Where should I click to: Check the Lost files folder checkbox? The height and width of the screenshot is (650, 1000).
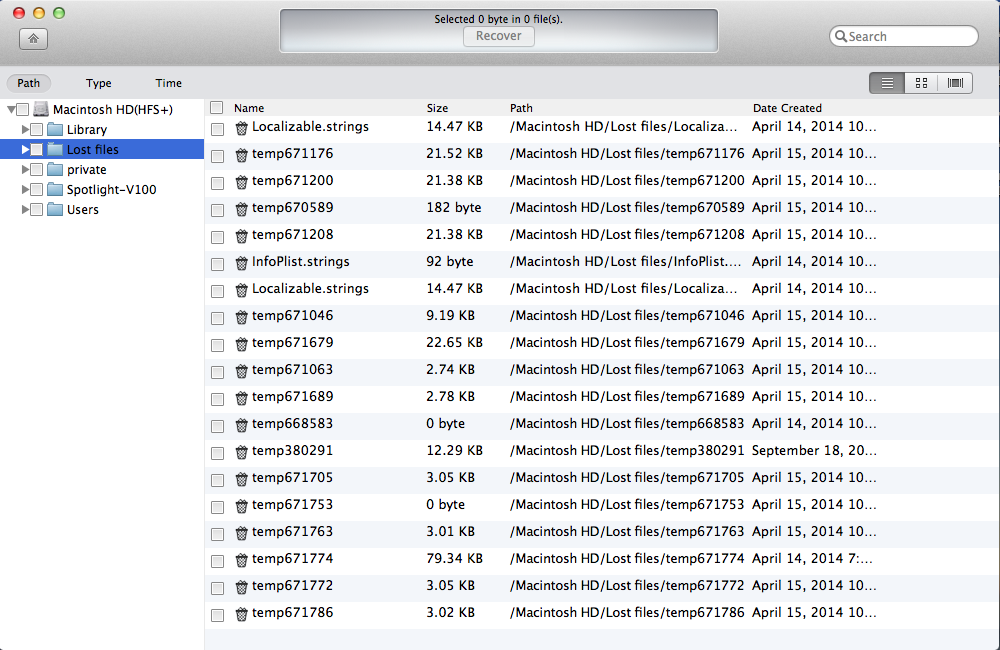(36, 149)
